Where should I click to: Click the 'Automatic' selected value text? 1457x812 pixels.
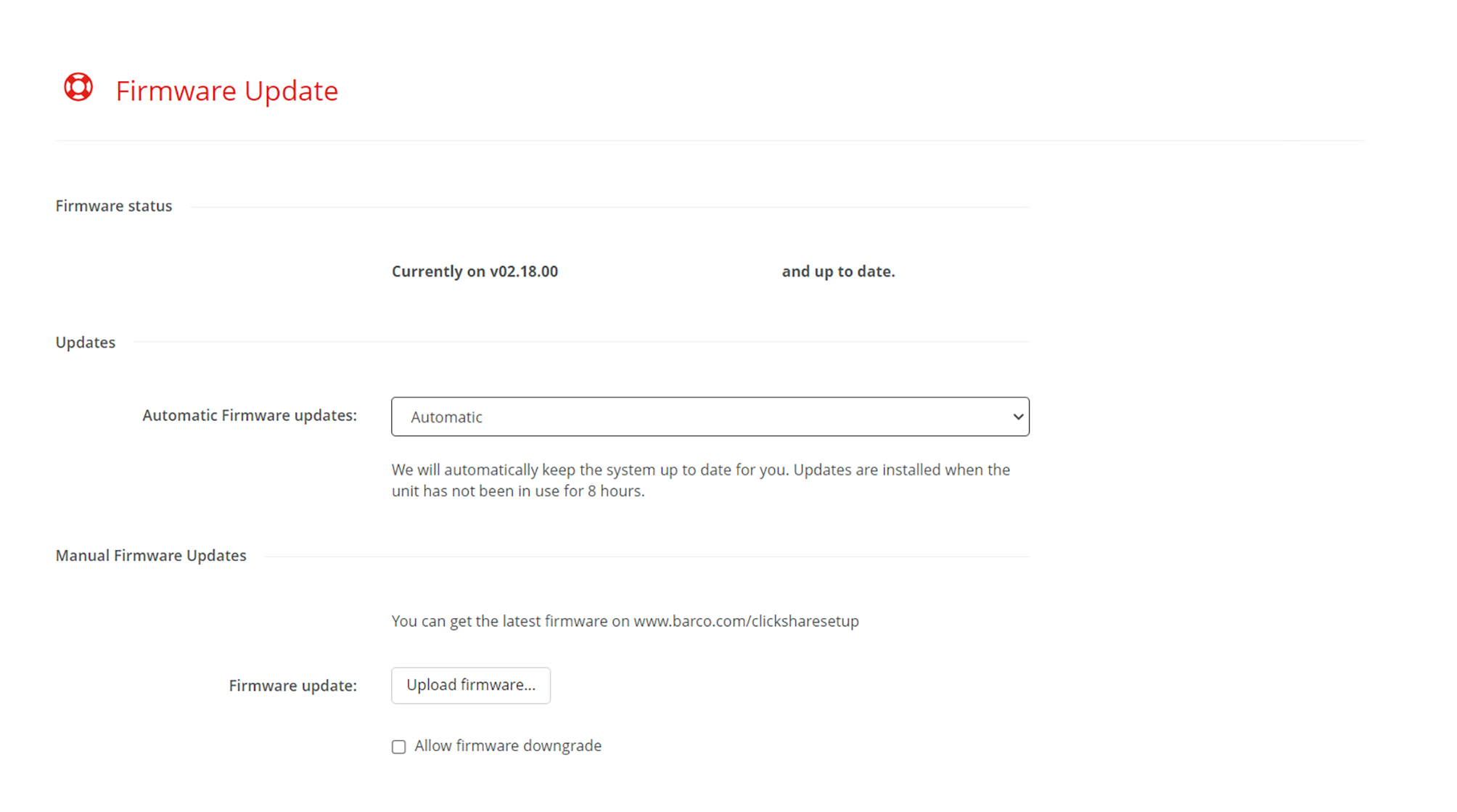point(446,417)
